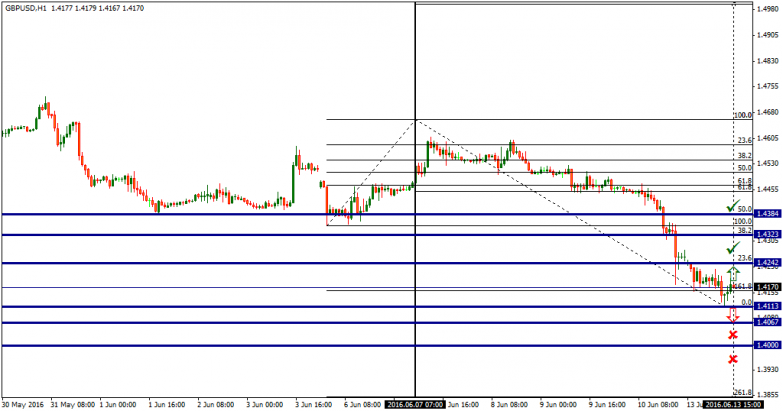Select the 1.4323 price level label
The height and width of the screenshot is (411, 782).
coord(767,234)
